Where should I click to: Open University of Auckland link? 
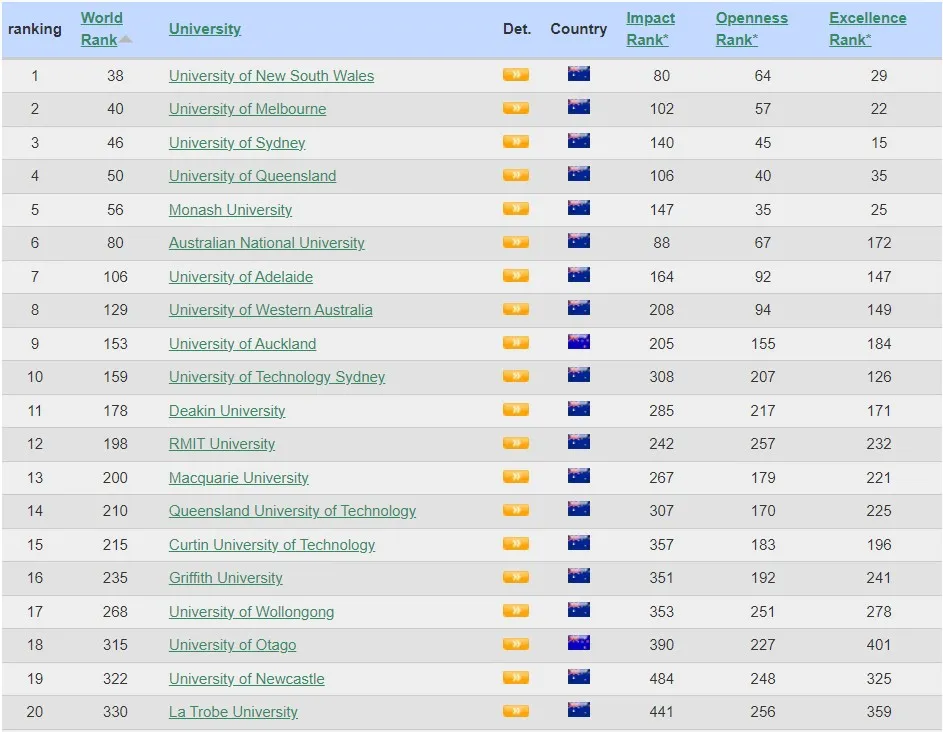[242, 343]
